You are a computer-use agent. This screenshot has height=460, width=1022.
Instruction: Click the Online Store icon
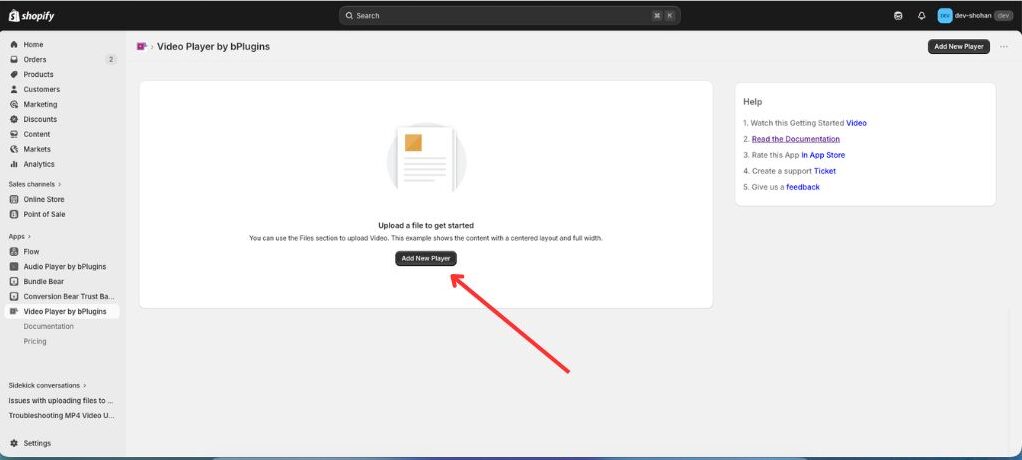click(x=14, y=199)
